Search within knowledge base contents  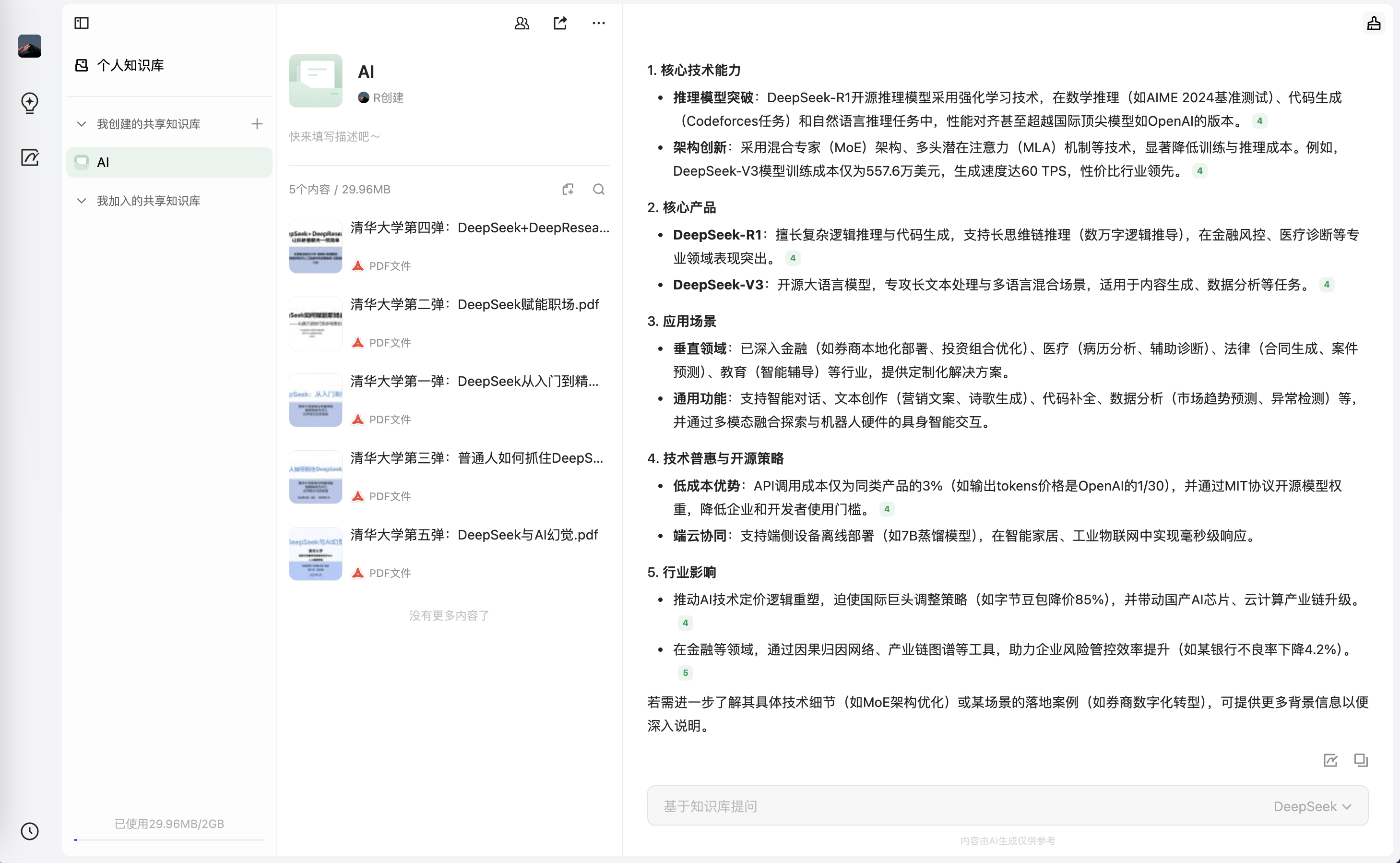(x=598, y=190)
